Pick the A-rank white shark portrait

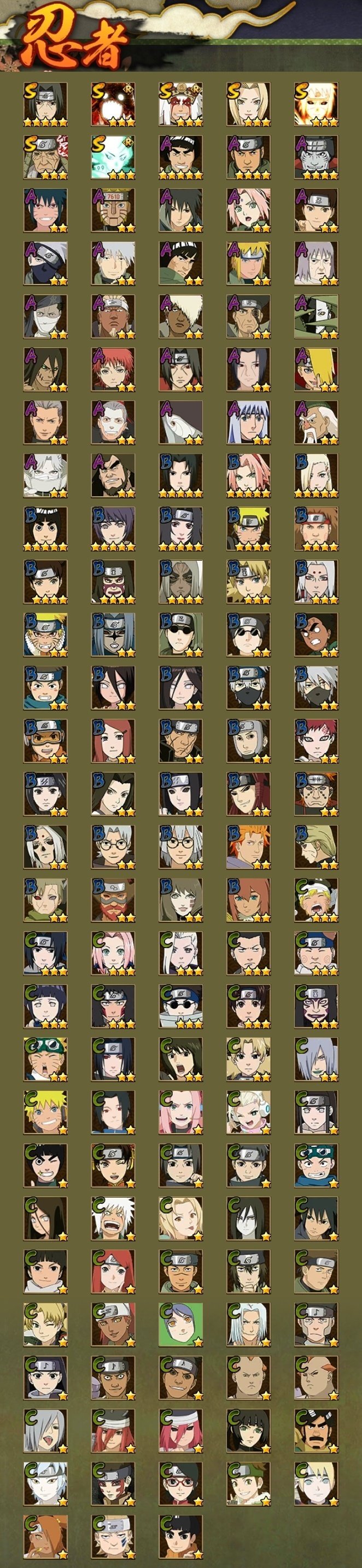[180, 422]
